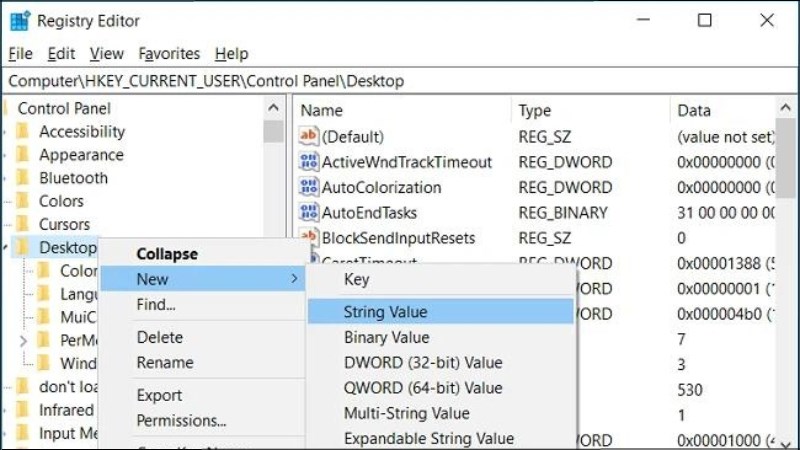Select QWORD (64-bit) Value option
The image size is (800, 450).
(x=441, y=388)
